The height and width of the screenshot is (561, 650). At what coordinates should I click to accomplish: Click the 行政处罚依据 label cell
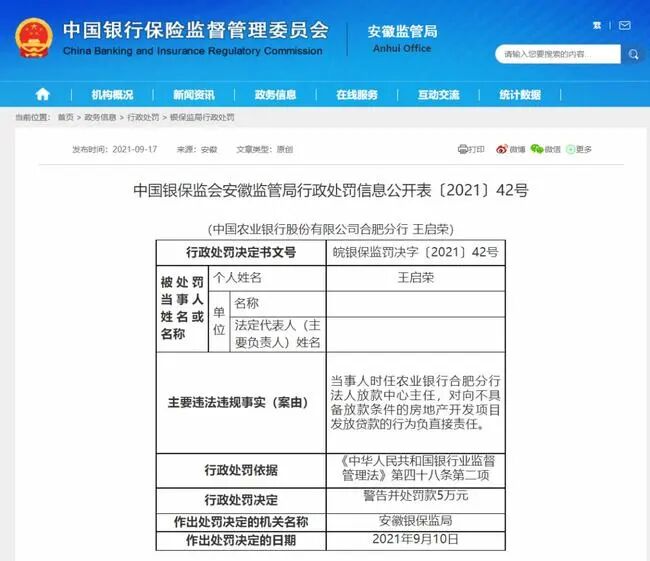pyautogui.click(x=241, y=470)
